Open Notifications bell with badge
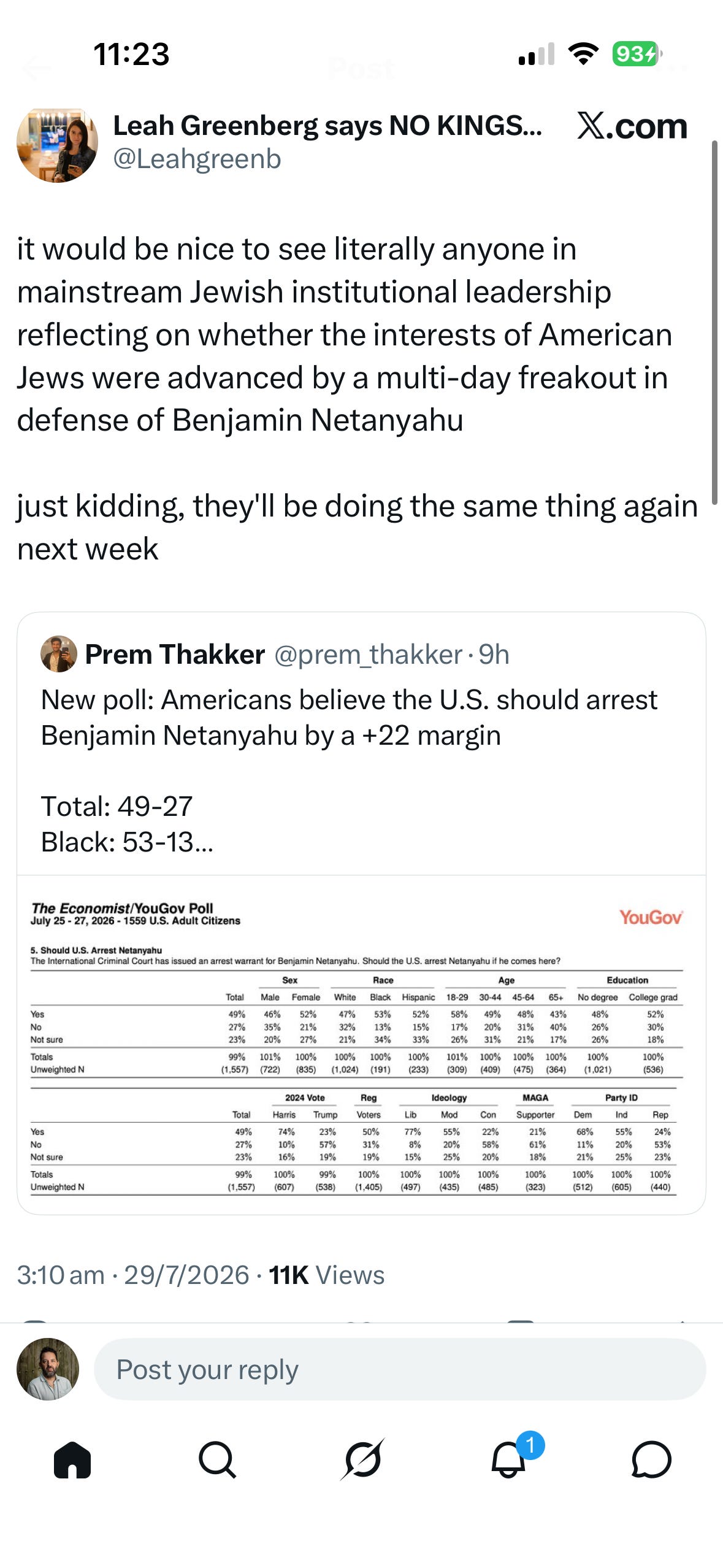Screen dimensions: 723x1568 tap(510, 1459)
